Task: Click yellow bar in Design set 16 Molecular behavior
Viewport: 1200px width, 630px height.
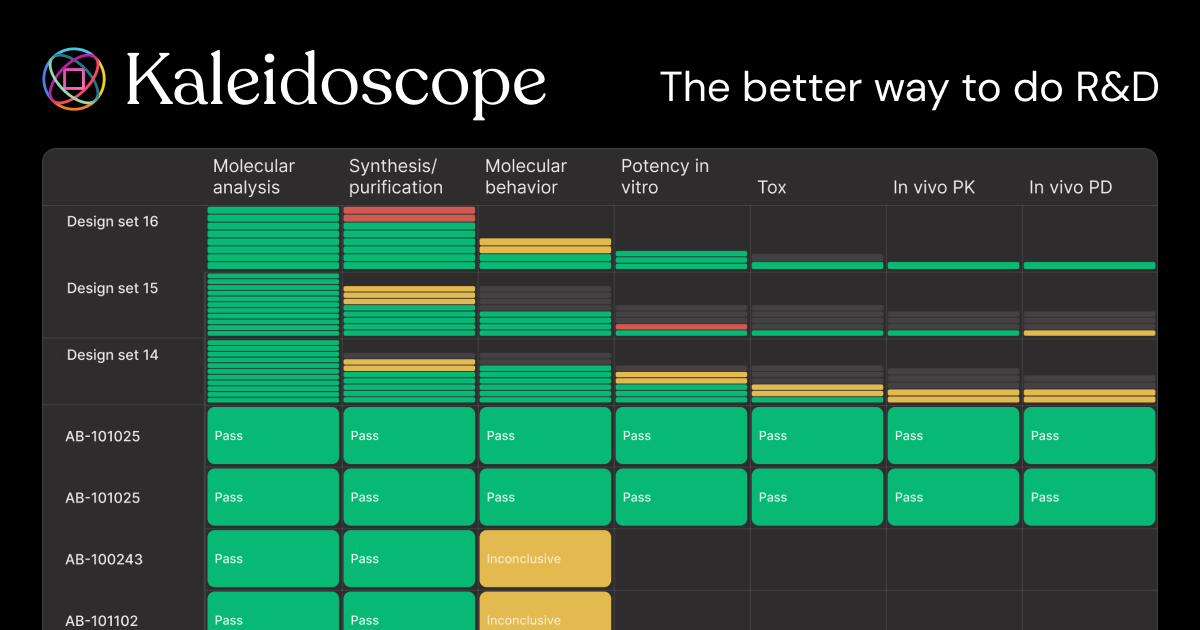Action: pos(545,242)
